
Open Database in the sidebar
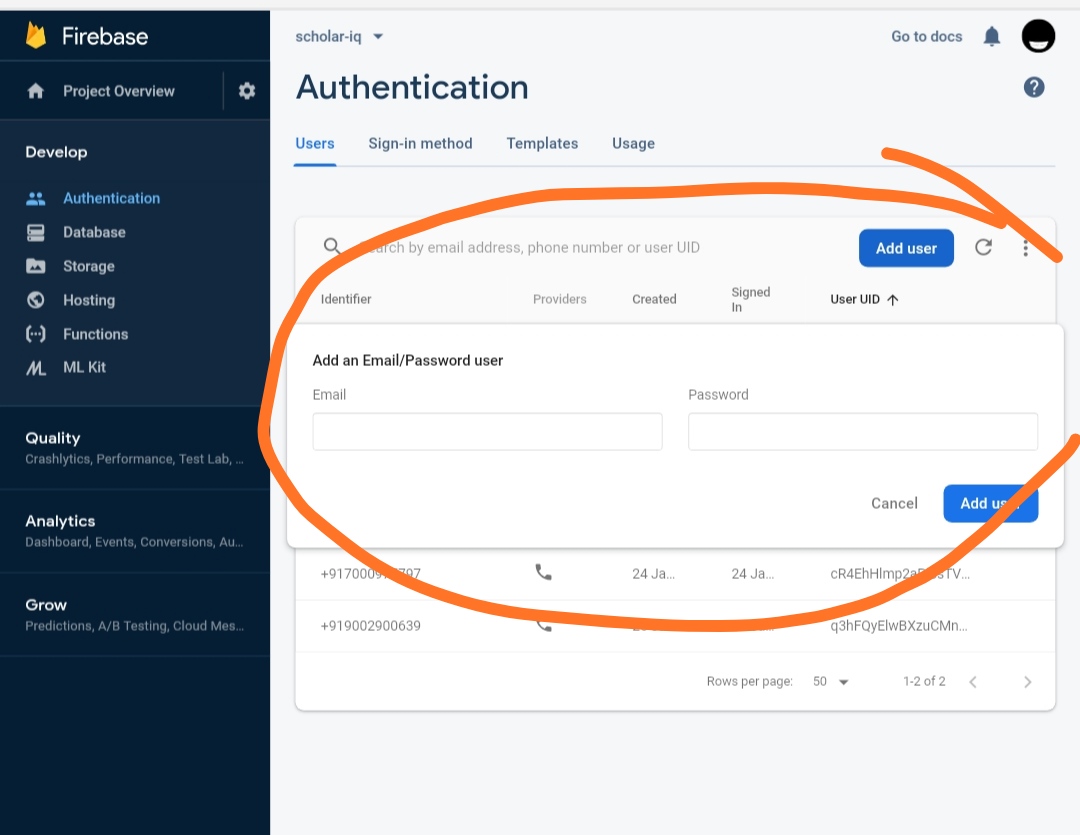tap(94, 232)
